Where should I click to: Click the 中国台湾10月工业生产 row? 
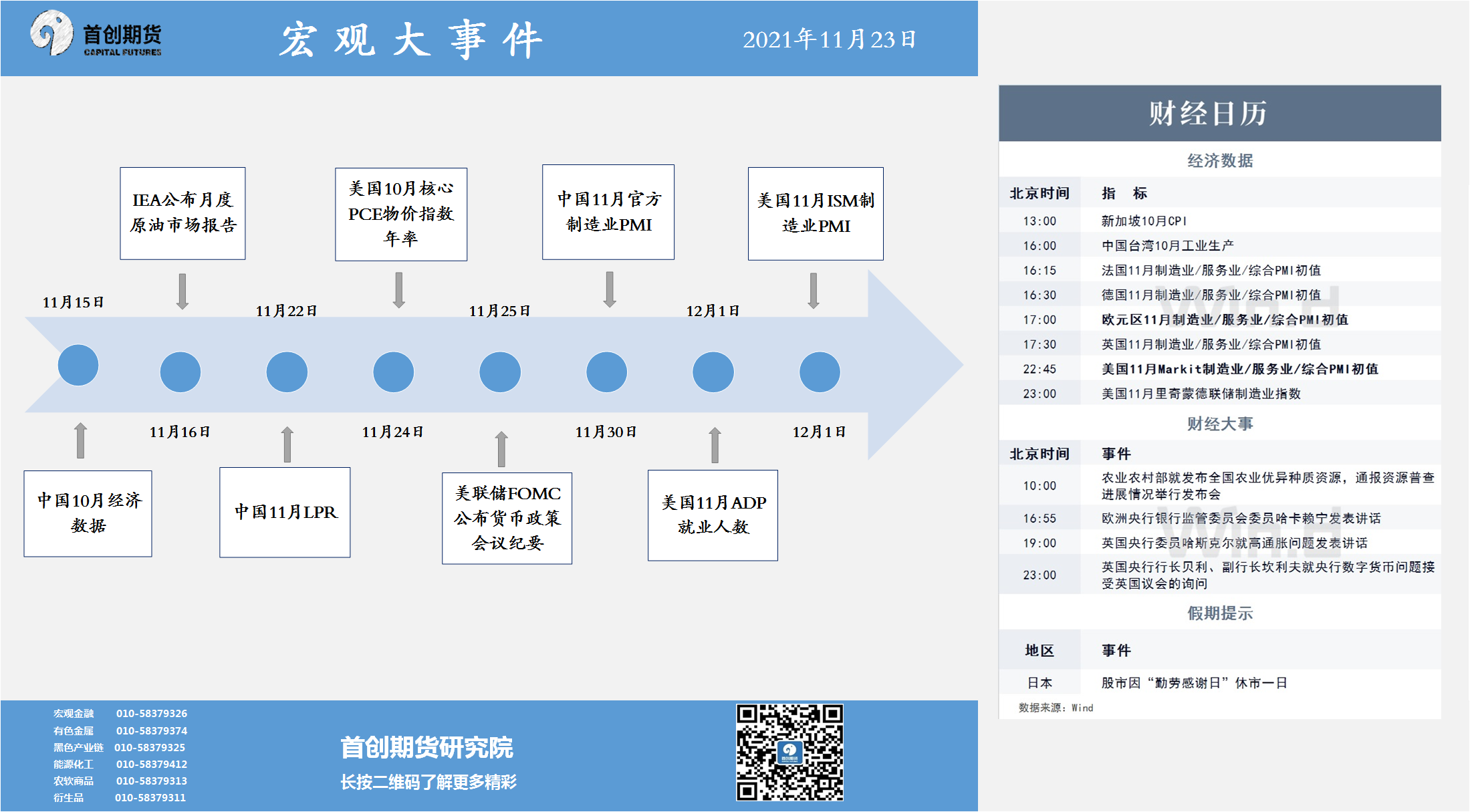(1220, 245)
